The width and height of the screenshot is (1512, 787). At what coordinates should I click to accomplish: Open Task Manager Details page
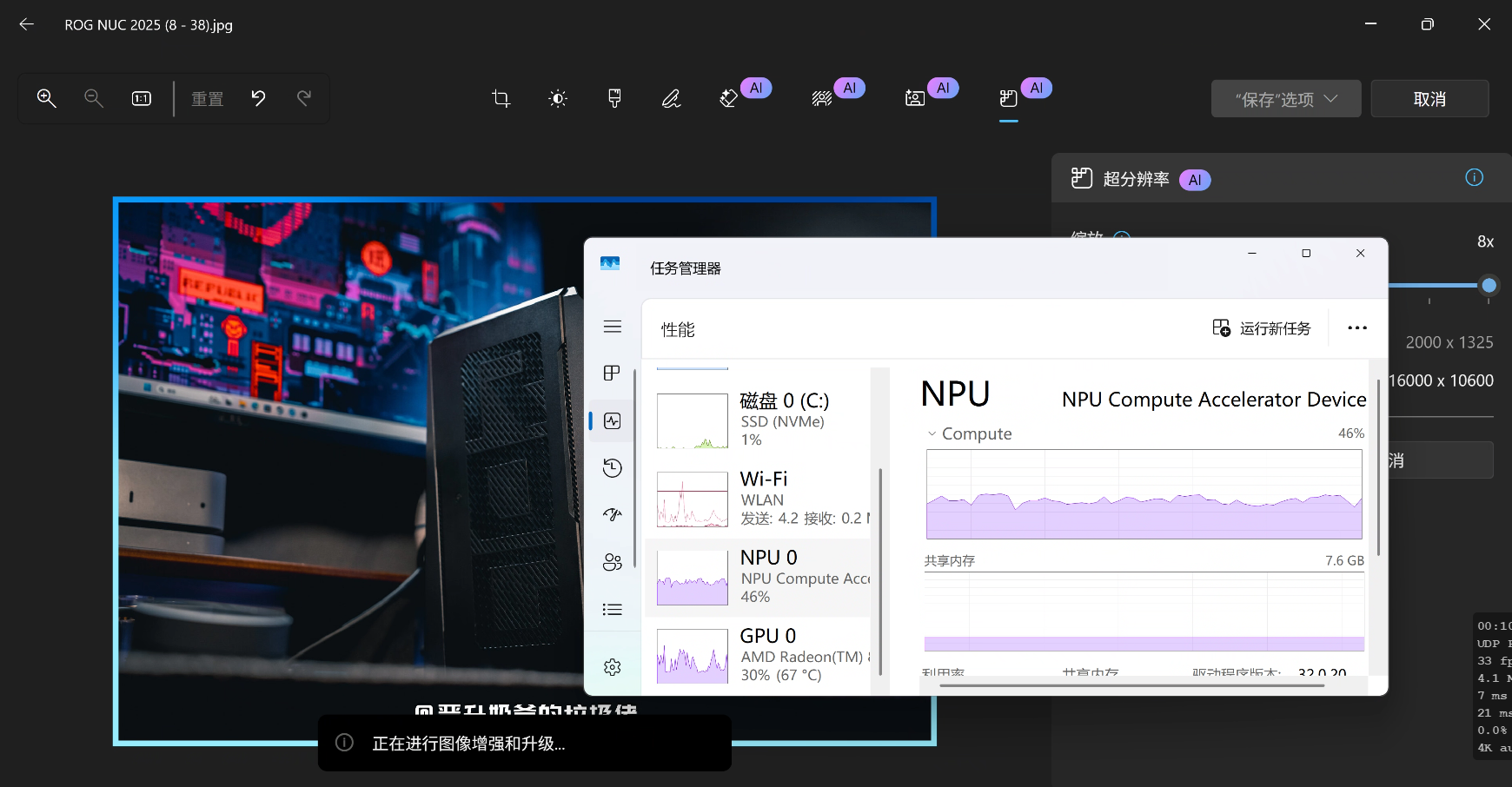[x=613, y=609]
